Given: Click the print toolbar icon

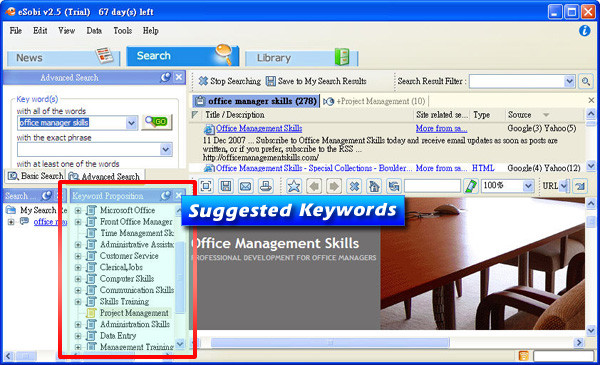Looking at the screenshot, I should [266, 186].
